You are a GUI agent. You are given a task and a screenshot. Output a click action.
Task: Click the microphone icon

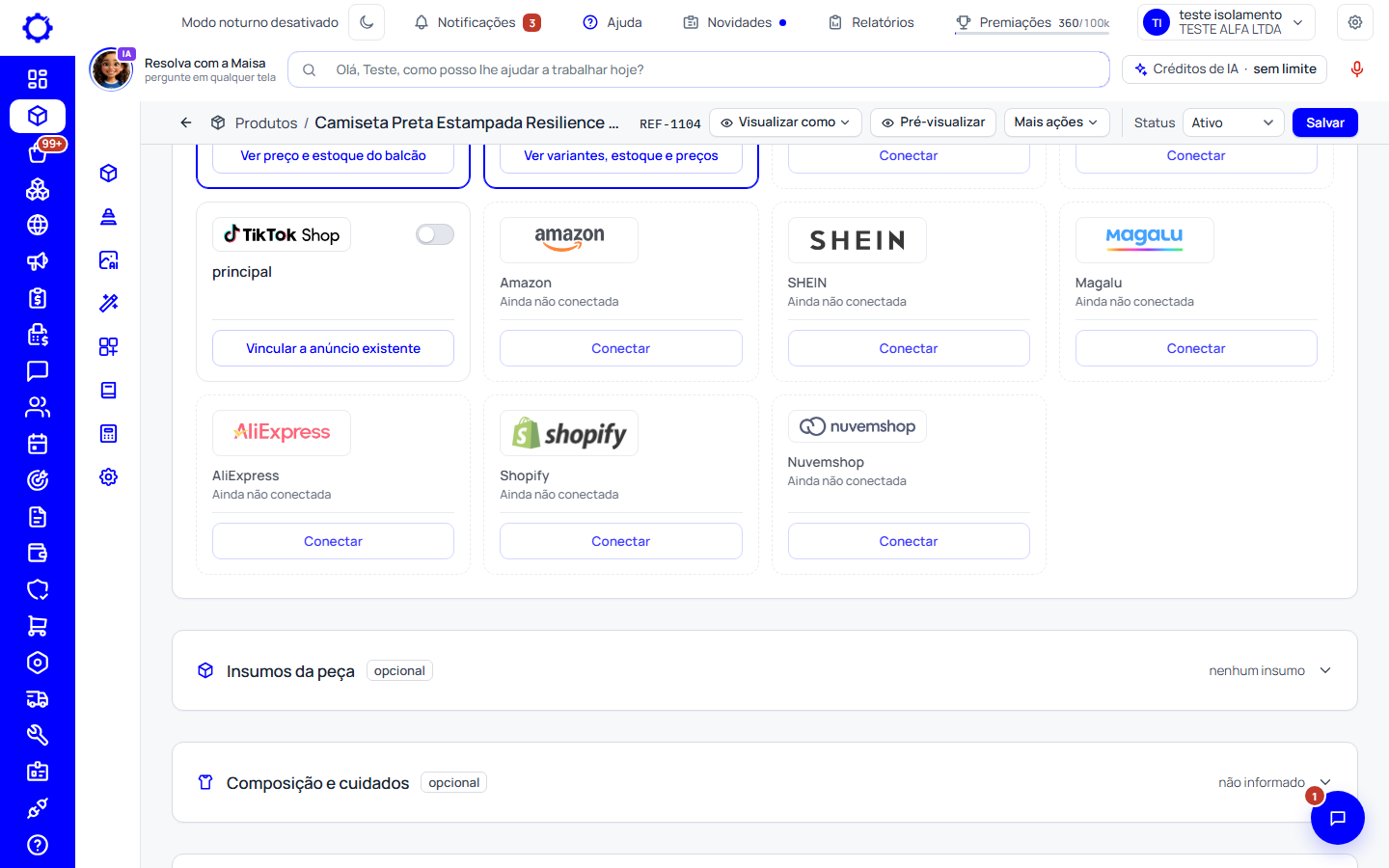[1357, 69]
